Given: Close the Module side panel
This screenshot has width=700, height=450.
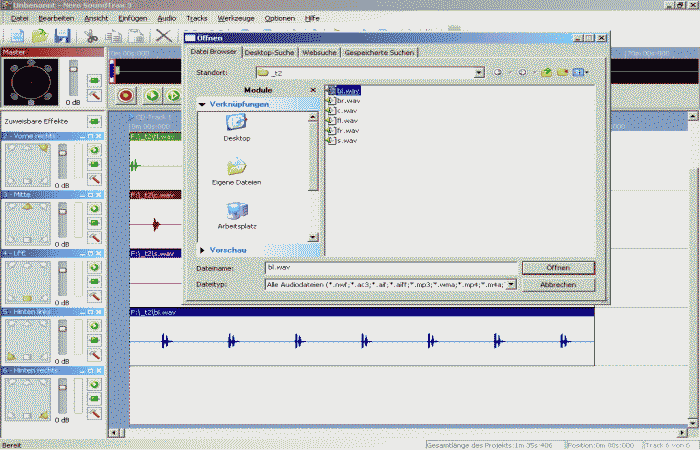Looking at the screenshot, I should 313,90.
